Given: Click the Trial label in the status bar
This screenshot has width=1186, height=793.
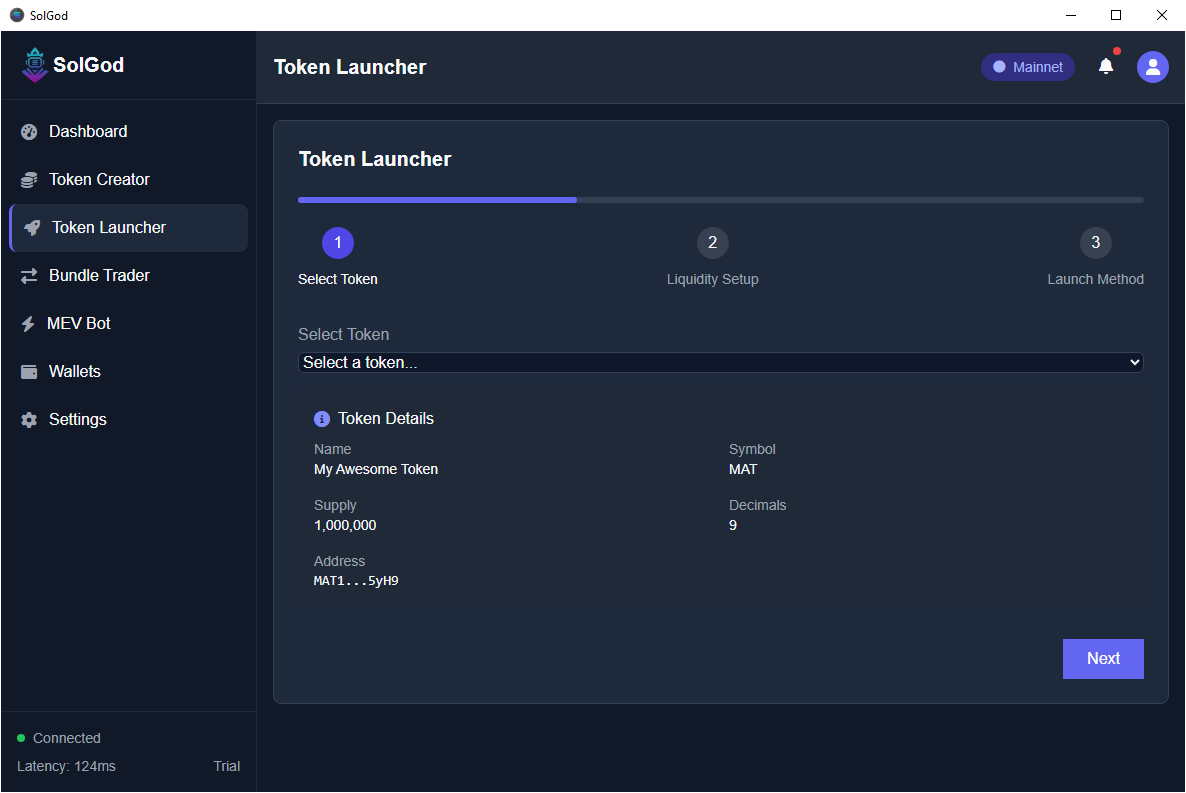Looking at the screenshot, I should (227, 766).
